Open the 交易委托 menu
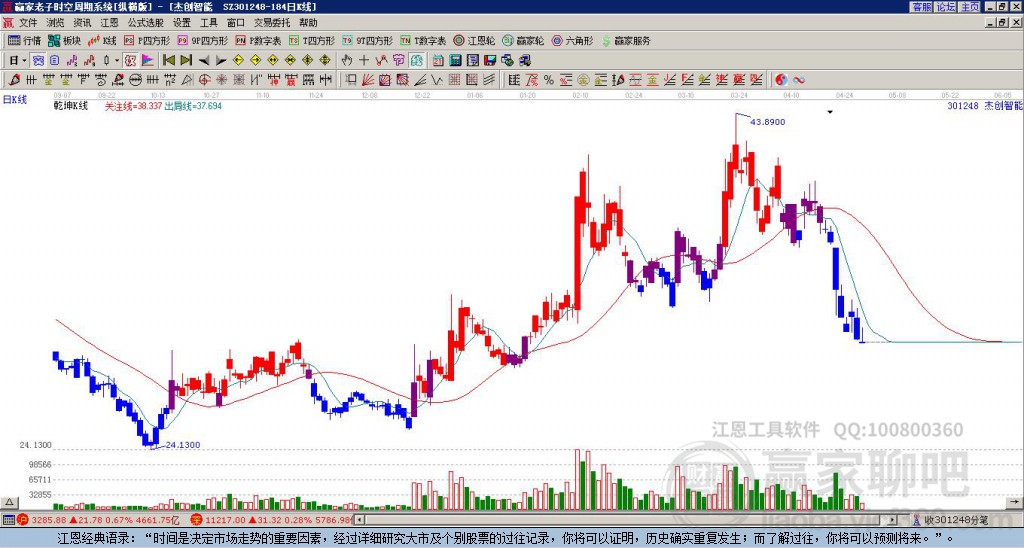This screenshot has height=548, width=1024. click(x=272, y=23)
